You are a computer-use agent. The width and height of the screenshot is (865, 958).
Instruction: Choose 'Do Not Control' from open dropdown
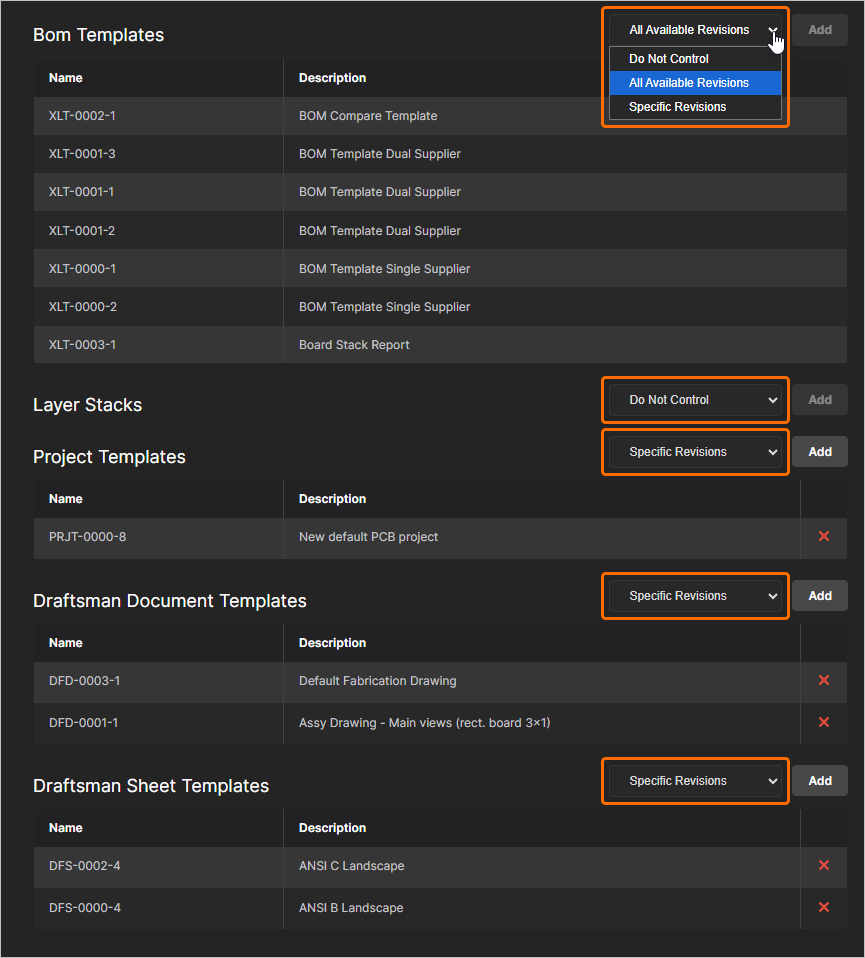coord(669,59)
